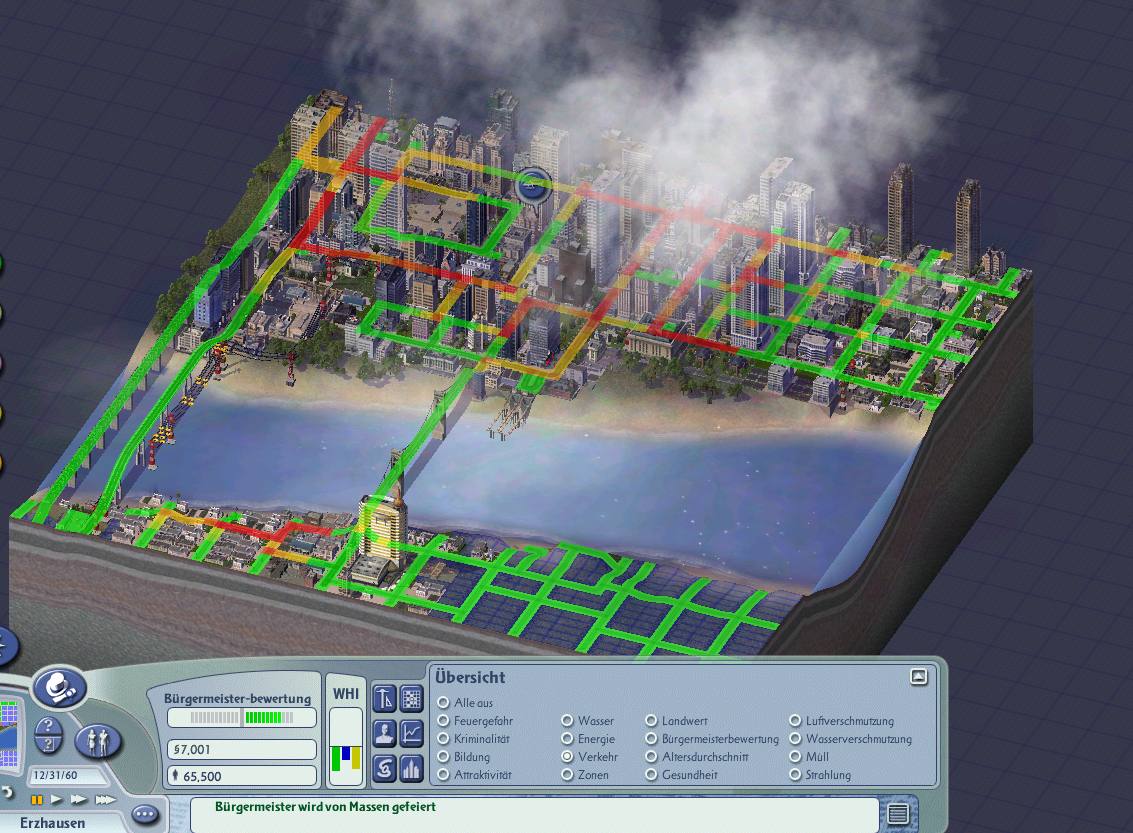The height and width of the screenshot is (833, 1133).
Task: Set simulation to triple fast-forward speed
Action: click(x=105, y=799)
